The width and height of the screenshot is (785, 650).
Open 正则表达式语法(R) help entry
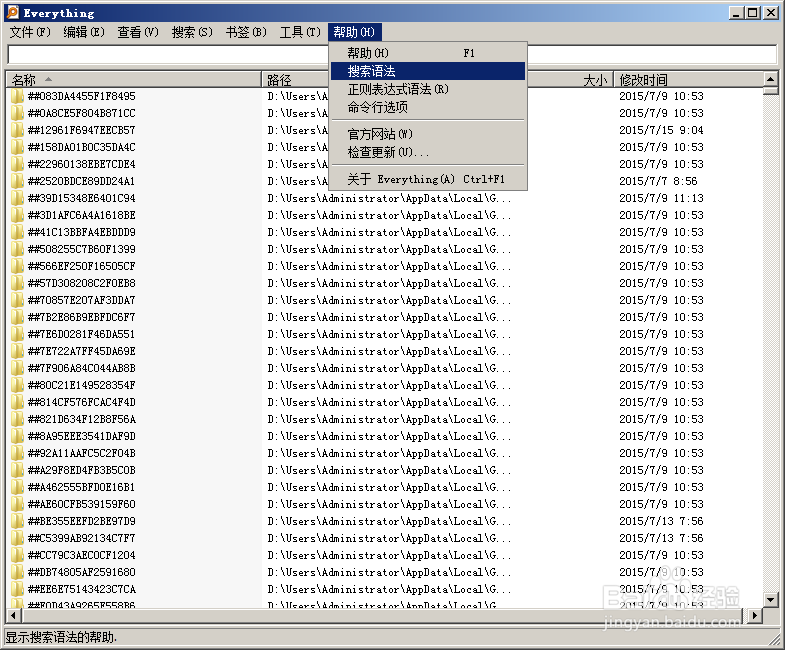[x=428, y=89]
